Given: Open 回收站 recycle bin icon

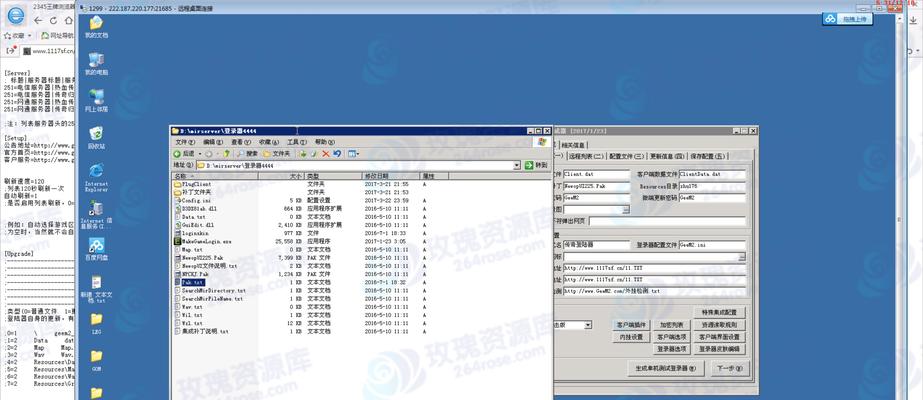Looking at the screenshot, I should (x=96, y=133).
